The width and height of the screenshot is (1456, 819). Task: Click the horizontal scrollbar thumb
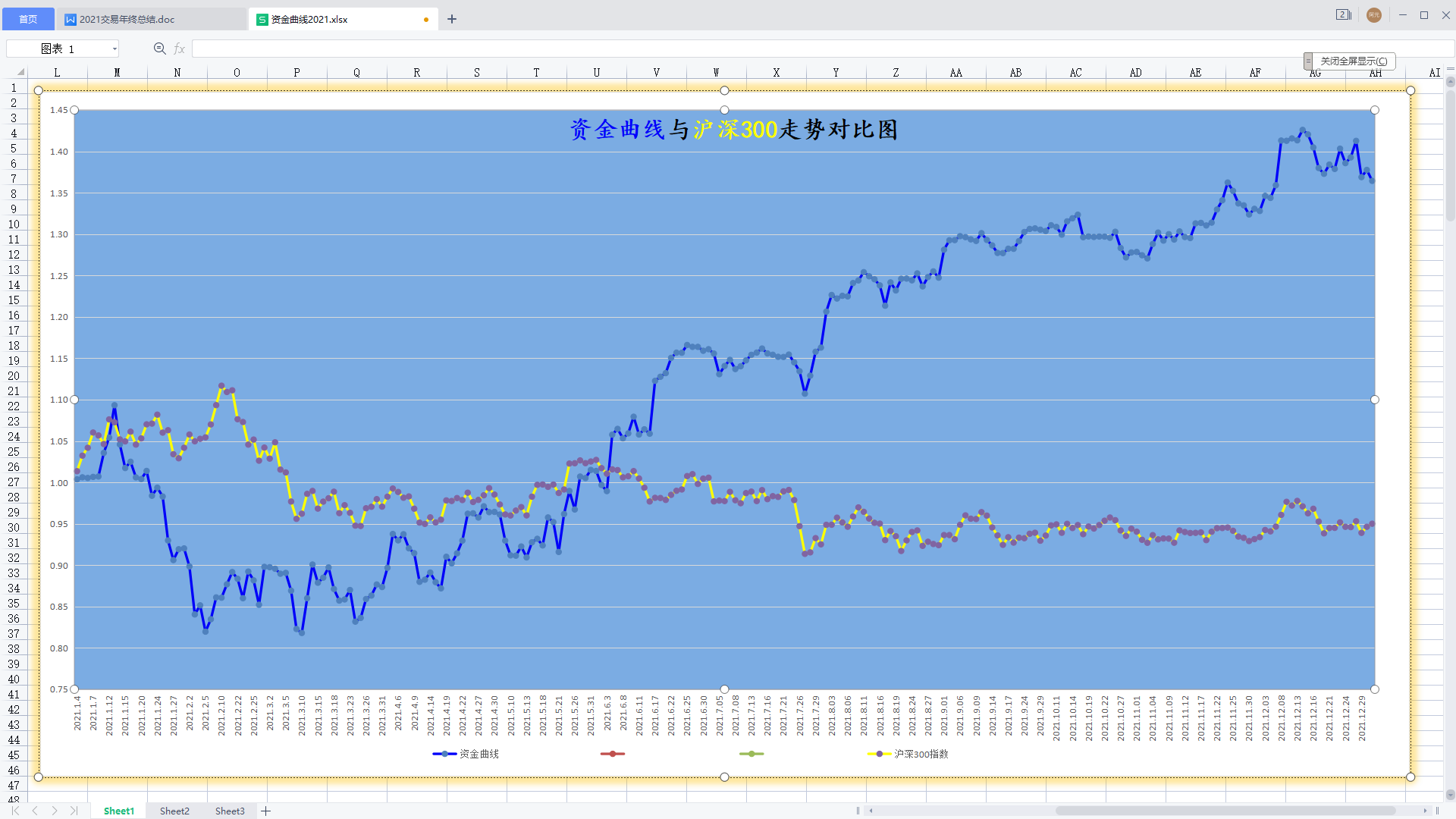point(1225,811)
